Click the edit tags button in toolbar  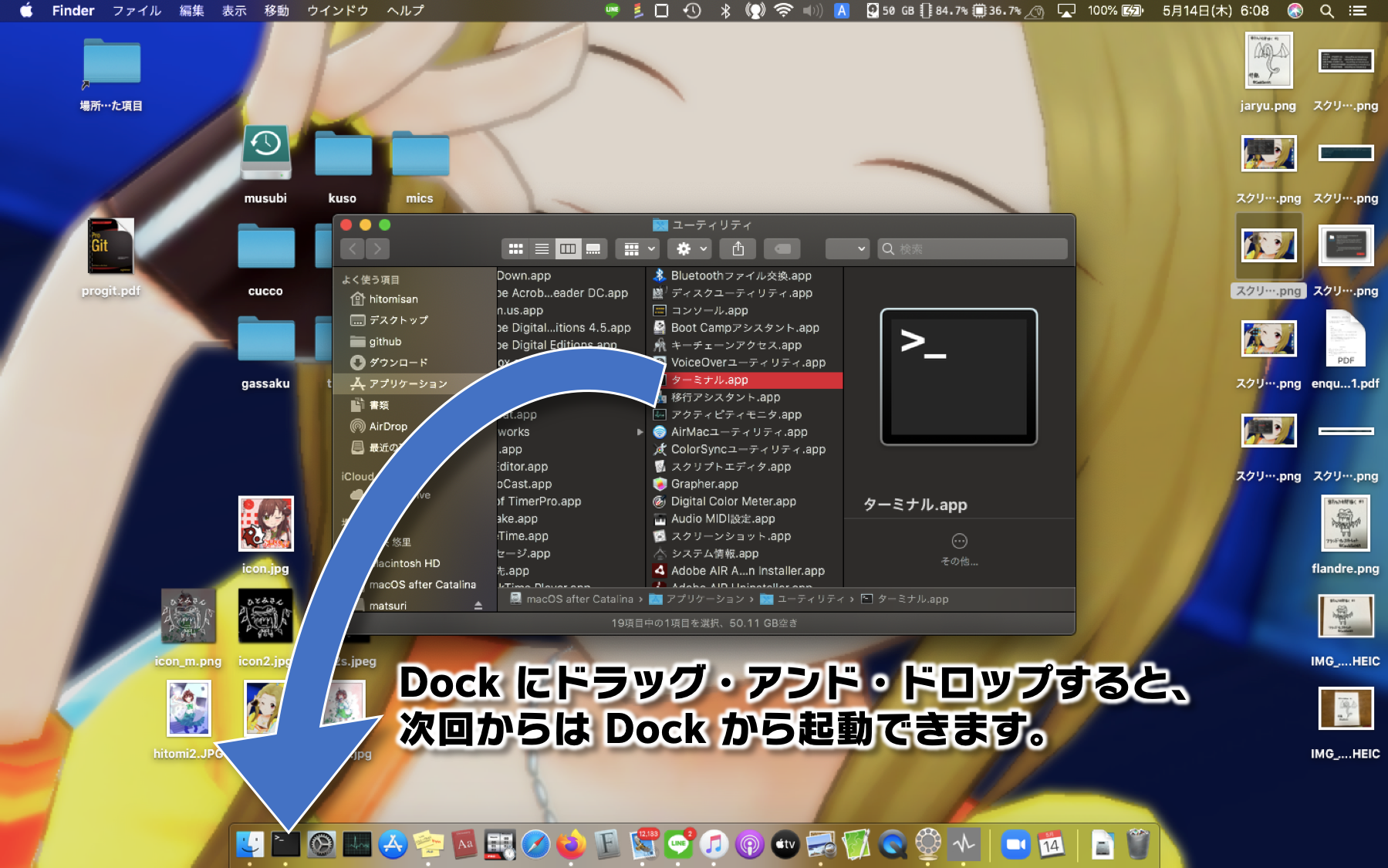click(x=782, y=248)
